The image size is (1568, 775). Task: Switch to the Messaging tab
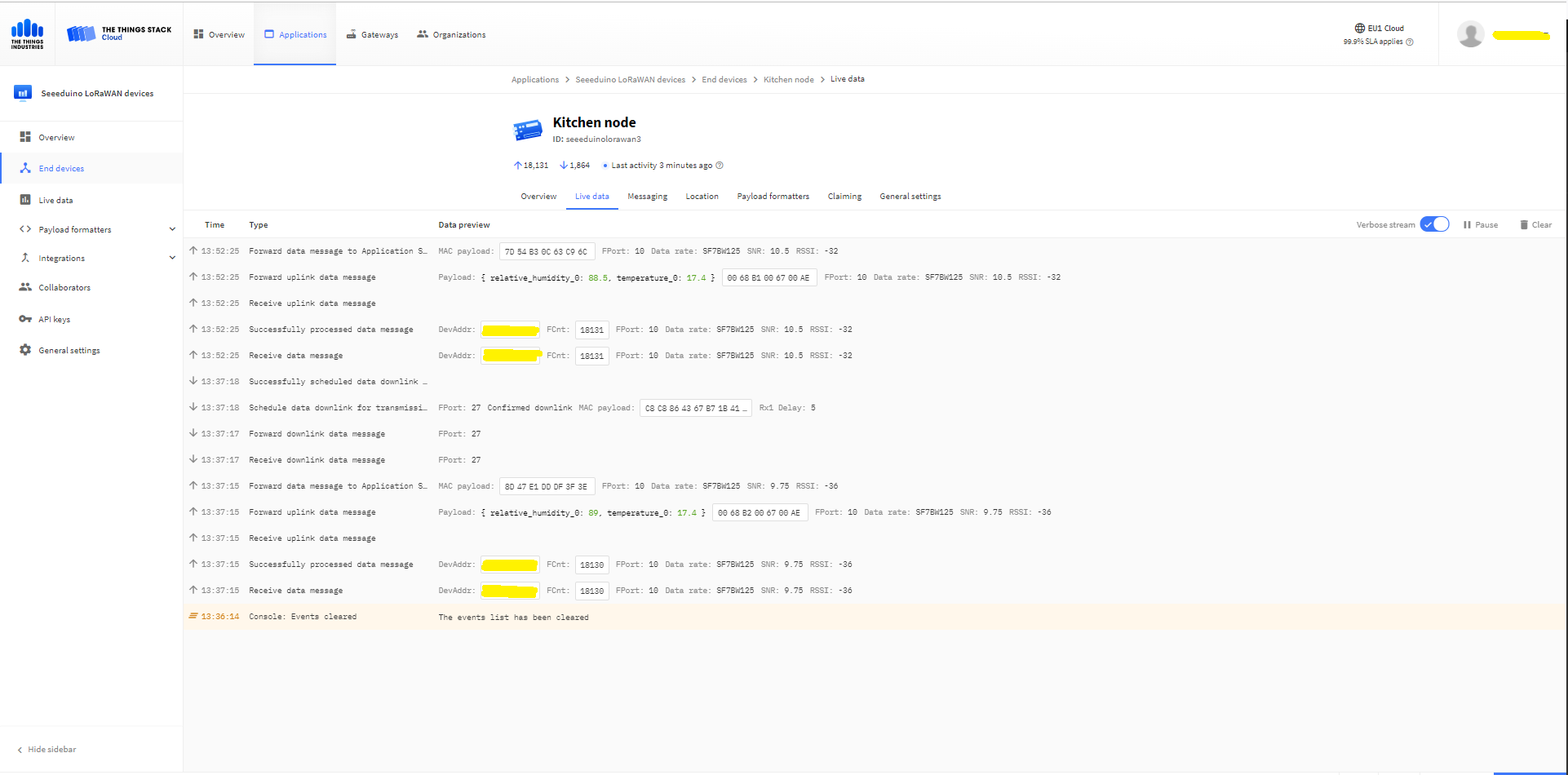647,197
